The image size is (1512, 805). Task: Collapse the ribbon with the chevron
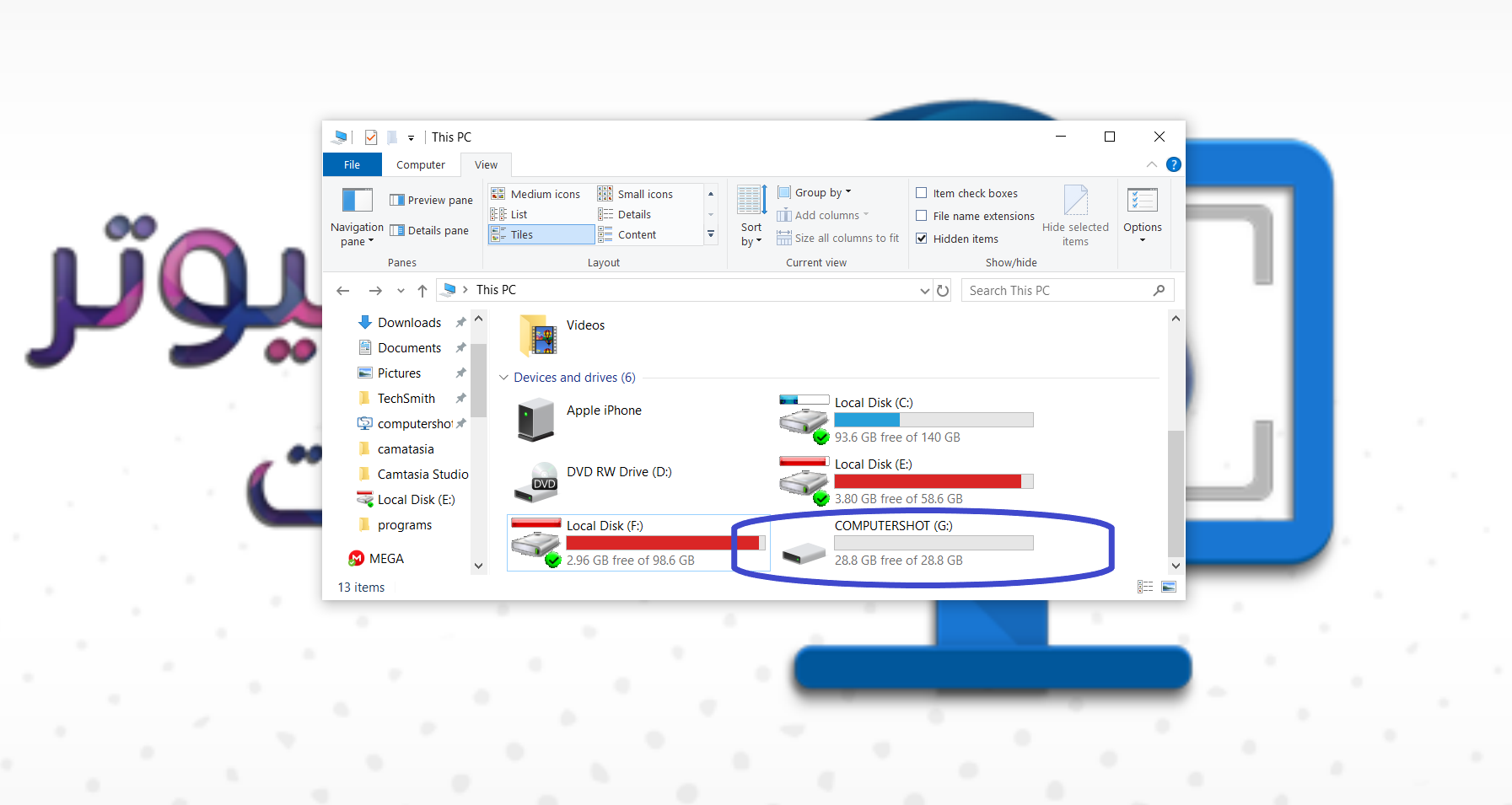pos(1152,164)
